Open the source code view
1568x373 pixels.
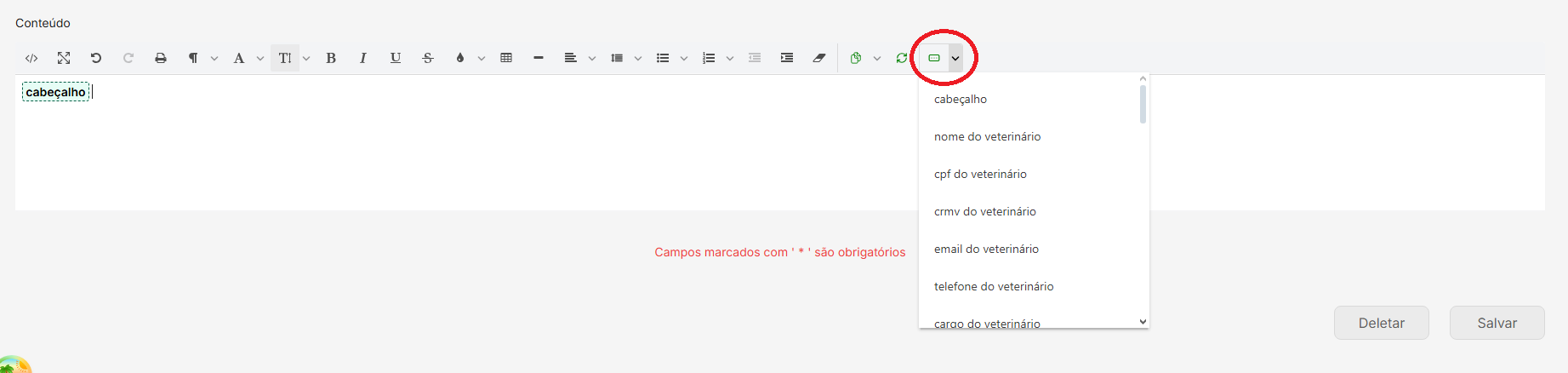coord(31,58)
